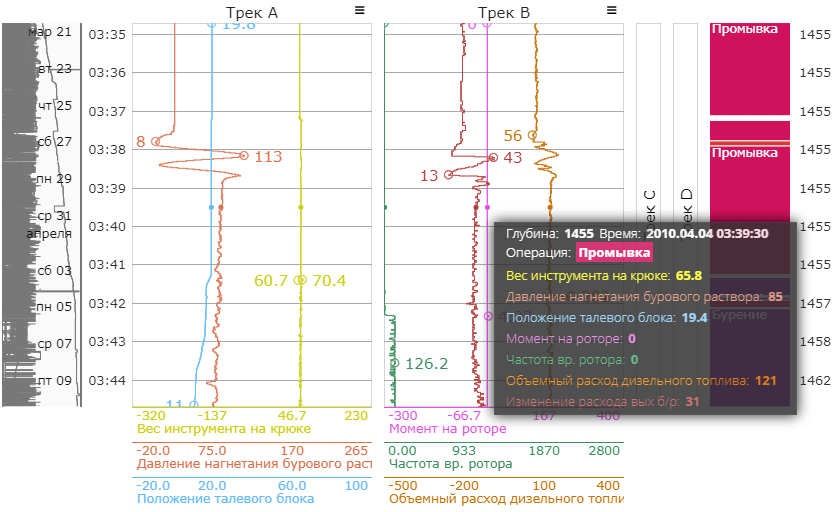Screen dimensions: 834x512
Task: Click the 03:44 time label
Action: [x=107, y=381]
